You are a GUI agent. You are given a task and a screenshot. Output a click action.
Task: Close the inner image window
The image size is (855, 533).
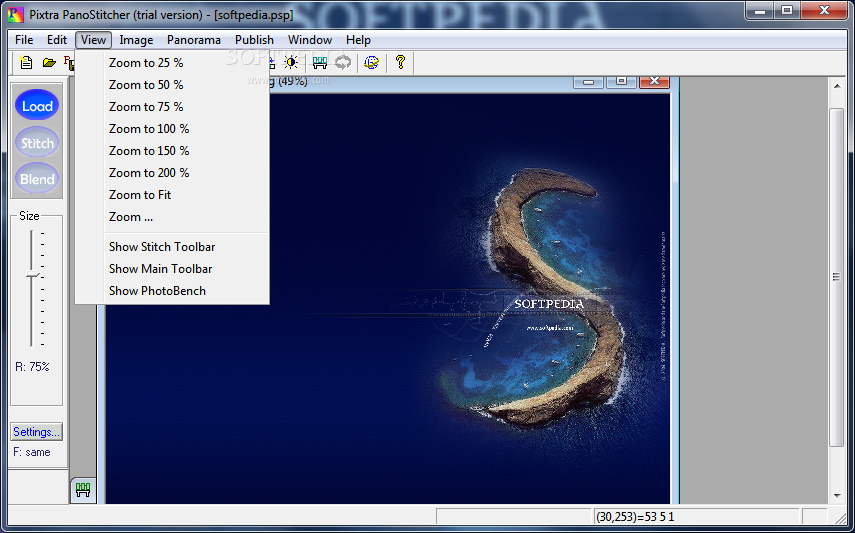654,82
